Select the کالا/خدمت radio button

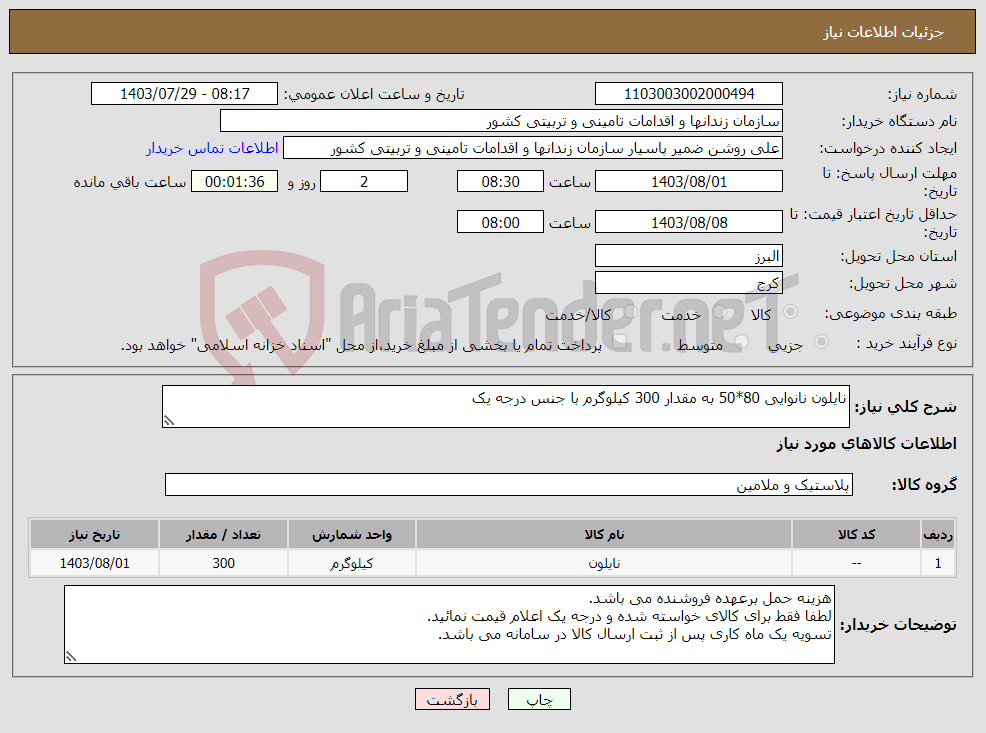(x=630, y=312)
